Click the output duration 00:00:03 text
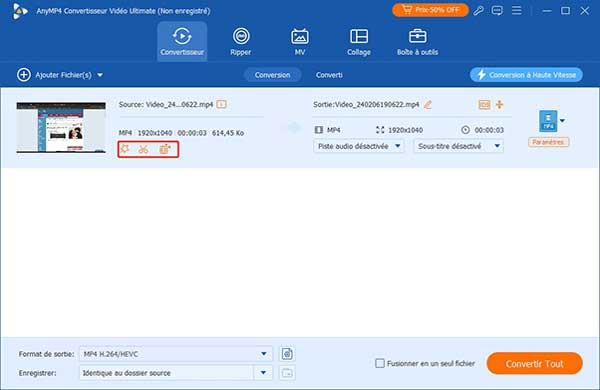Screen dimensions: 600x390 click(x=489, y=130)
